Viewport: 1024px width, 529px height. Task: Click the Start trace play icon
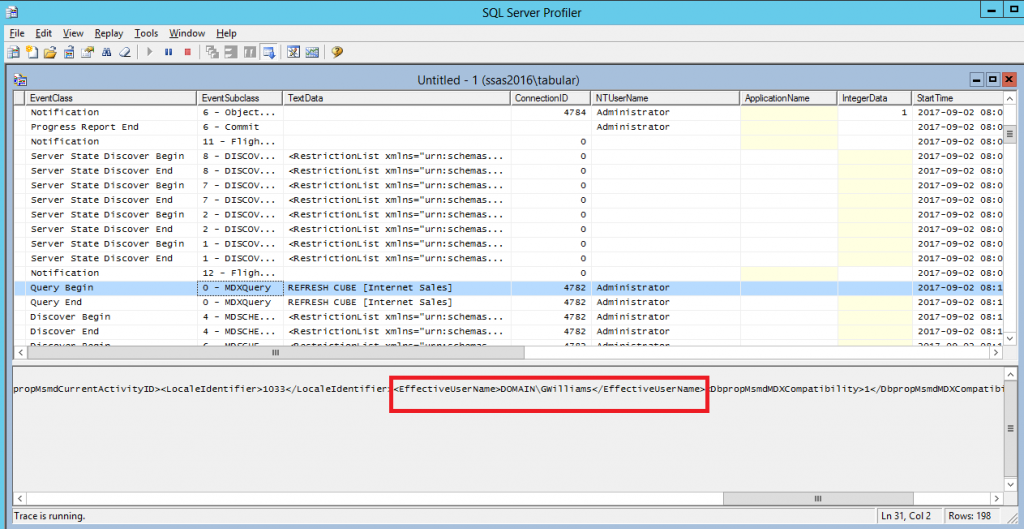point(150,52)
